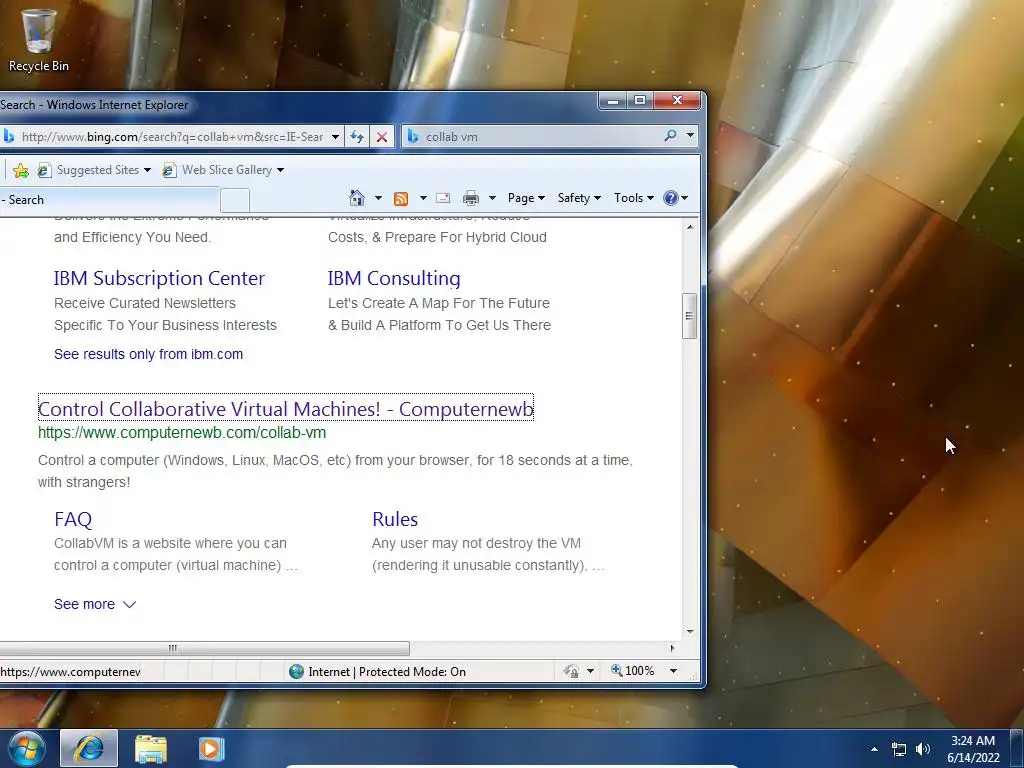Open Windows Explorer from the taskbar

pos(151,748)
